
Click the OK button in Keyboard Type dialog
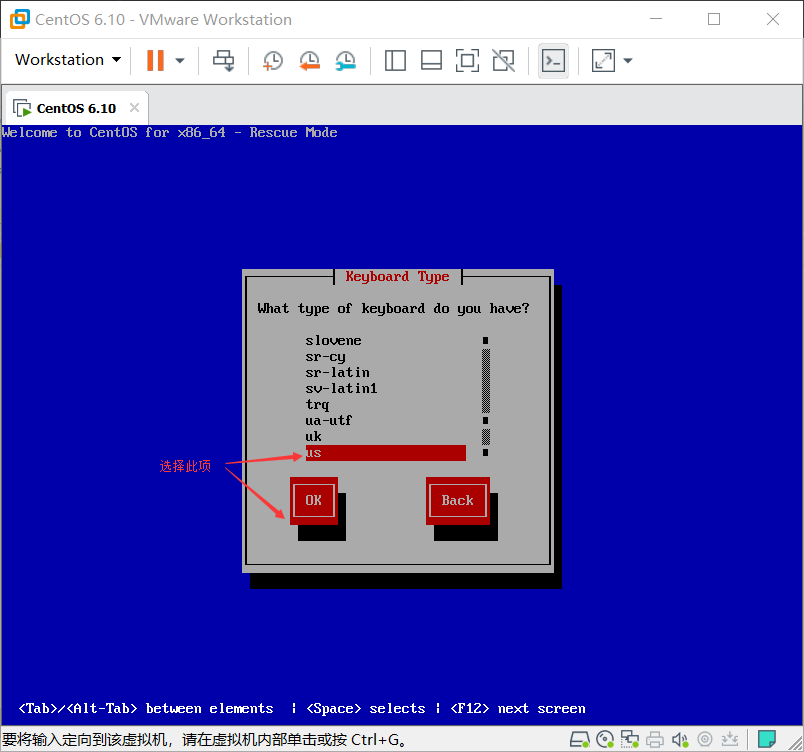314,500
